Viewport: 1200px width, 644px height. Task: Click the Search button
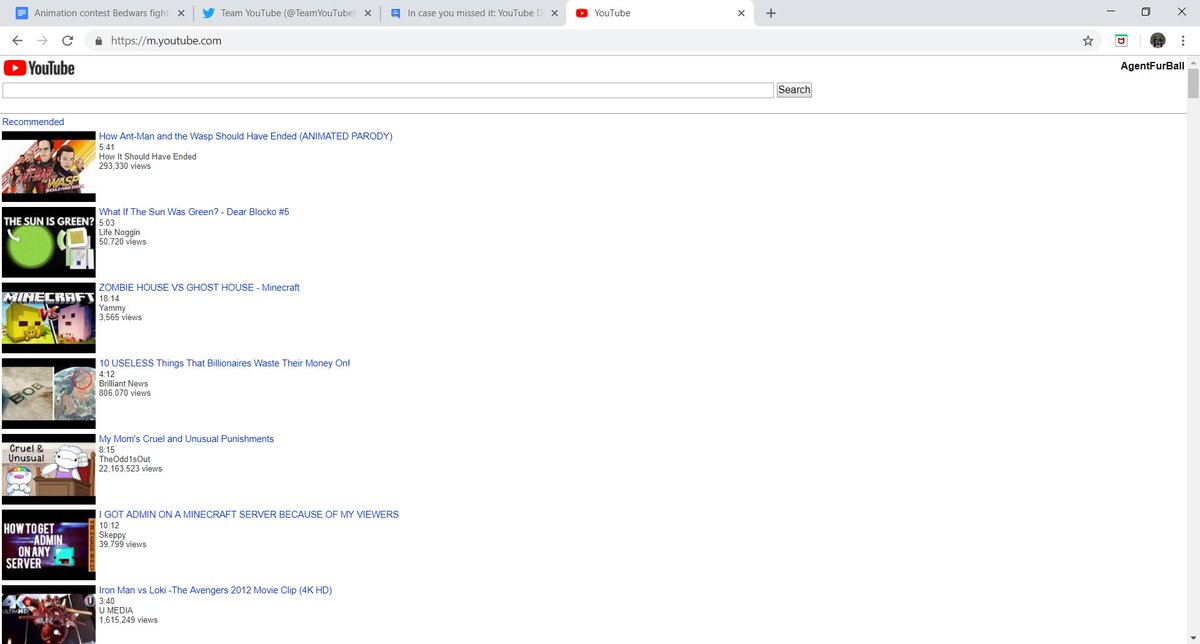coord(794,90)
